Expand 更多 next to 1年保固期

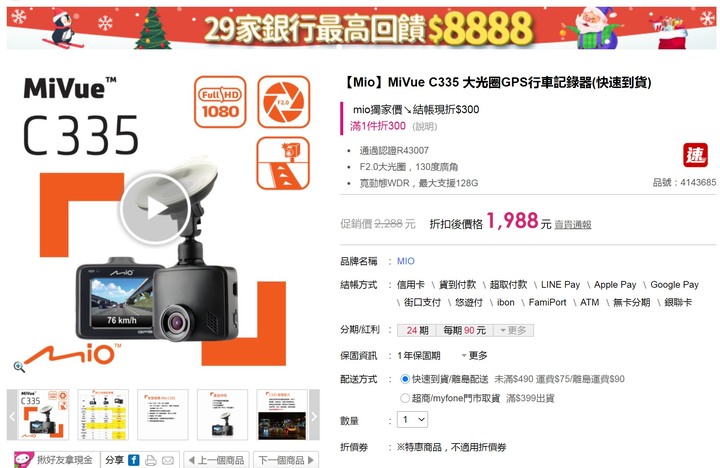pos(474,355)
